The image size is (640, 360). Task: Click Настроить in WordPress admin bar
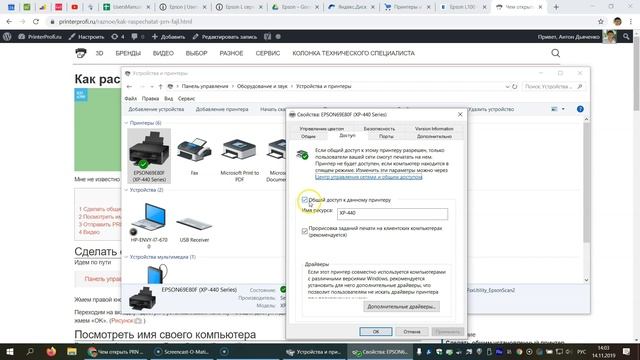click(86, 37)
